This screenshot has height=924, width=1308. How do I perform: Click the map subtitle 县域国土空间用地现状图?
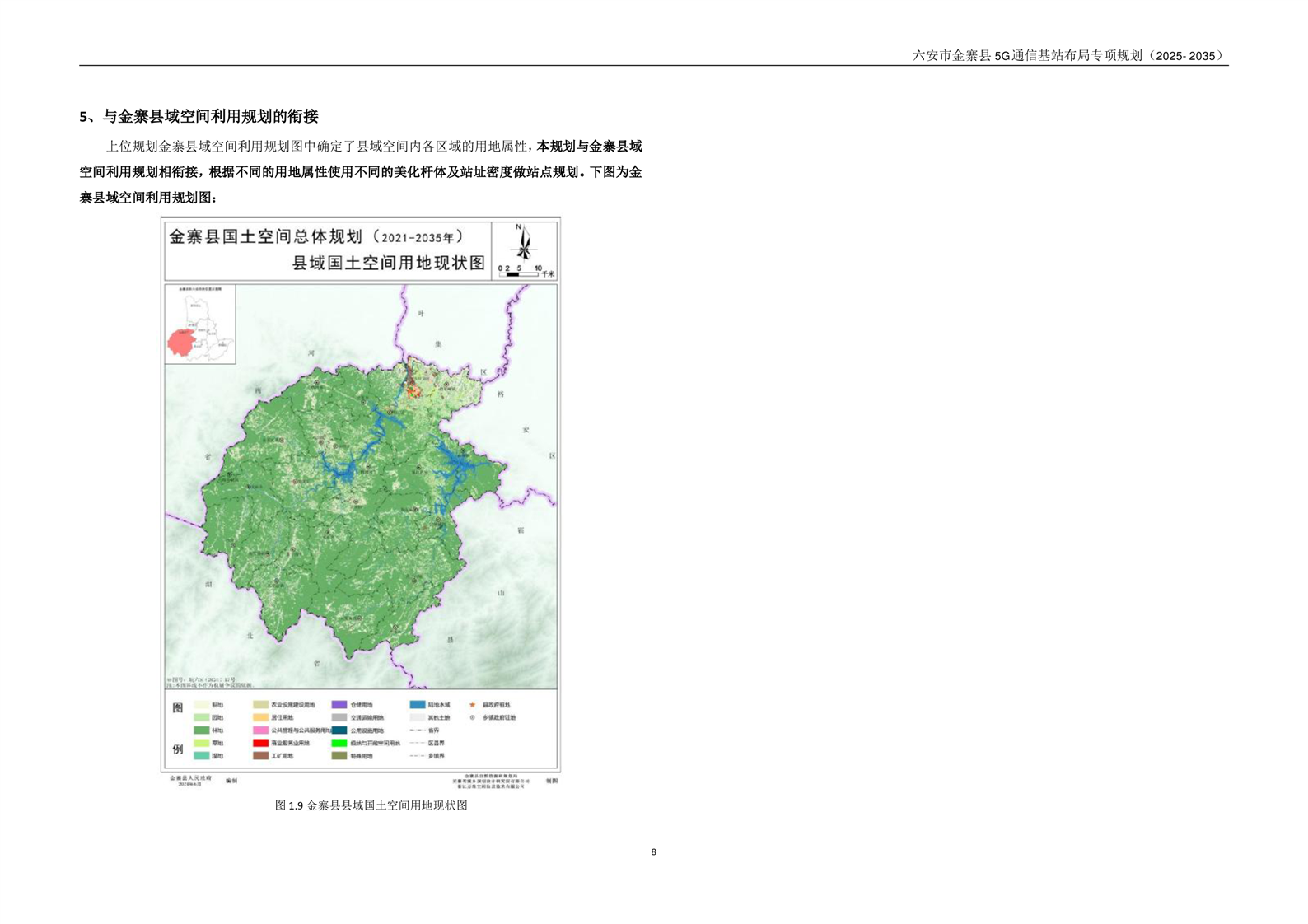pos(389,264)
